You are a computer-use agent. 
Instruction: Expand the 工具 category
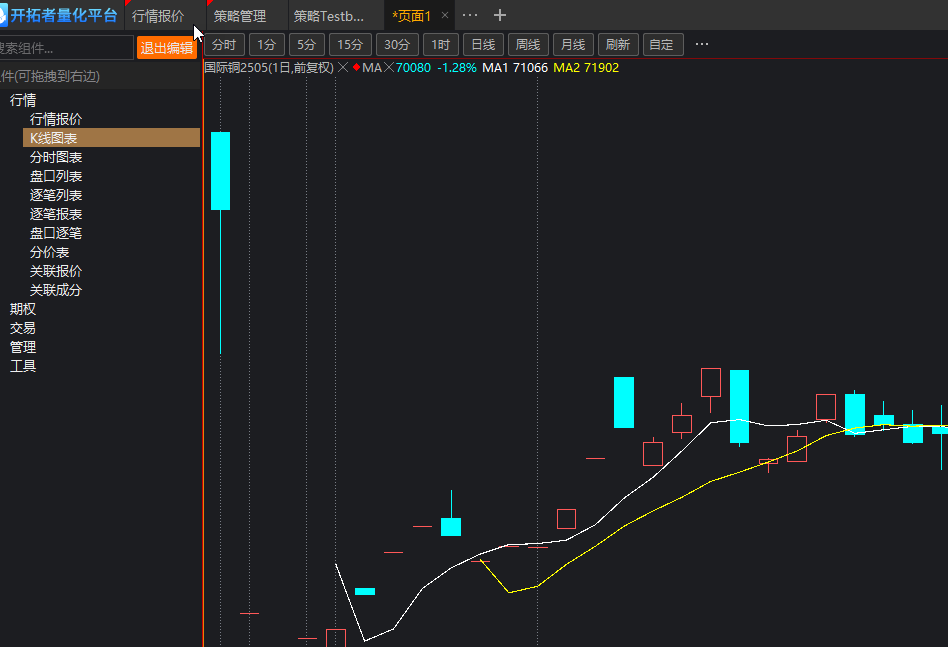tap(23, 366)
